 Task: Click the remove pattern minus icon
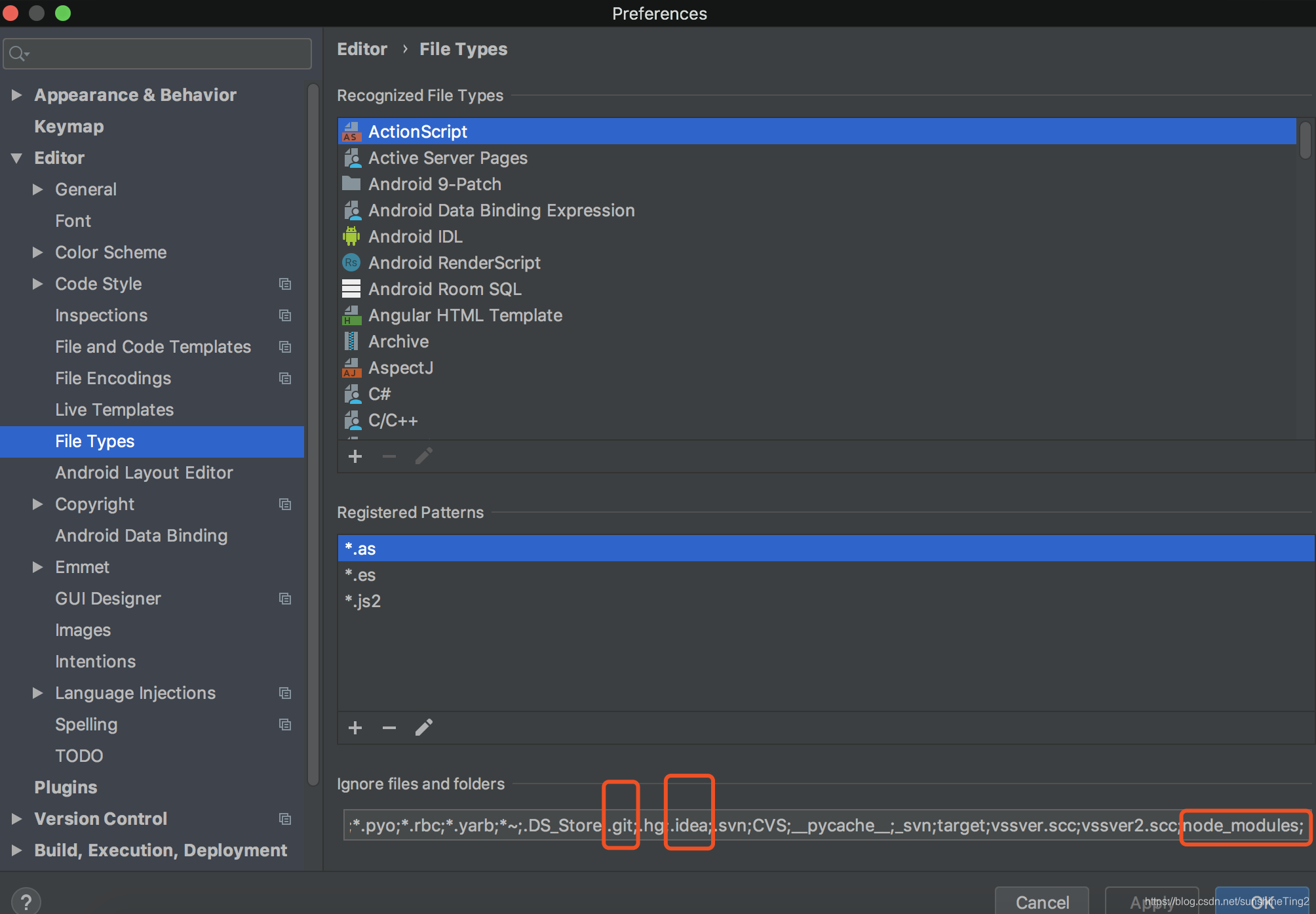(389, 728)
